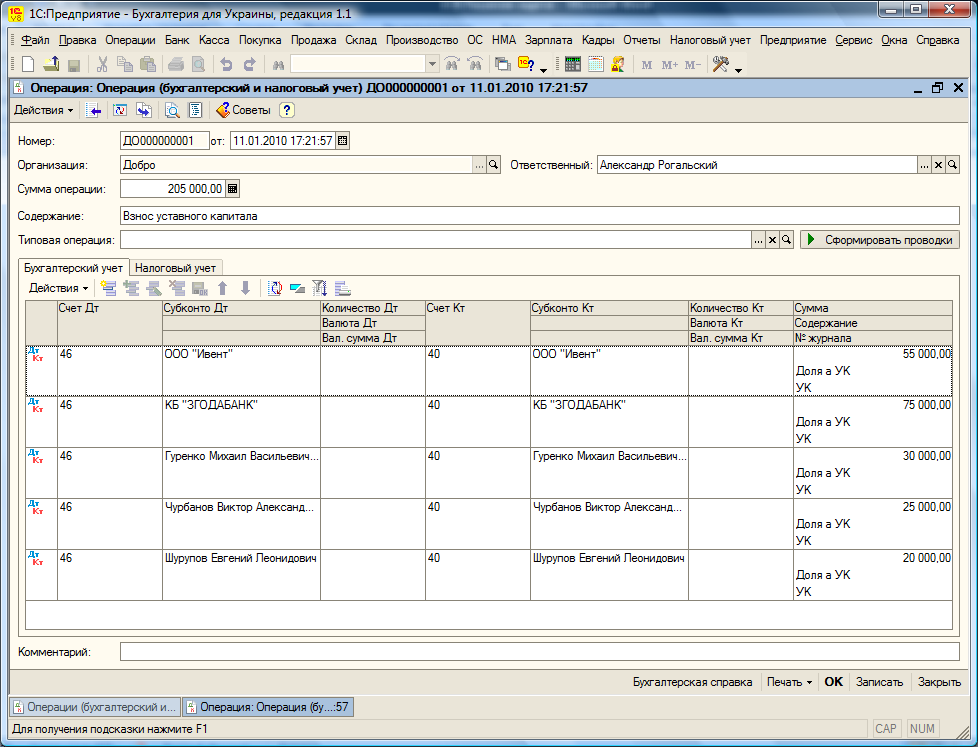
Task: Click Copy row icon in entries toolbar
Action: 131,288
